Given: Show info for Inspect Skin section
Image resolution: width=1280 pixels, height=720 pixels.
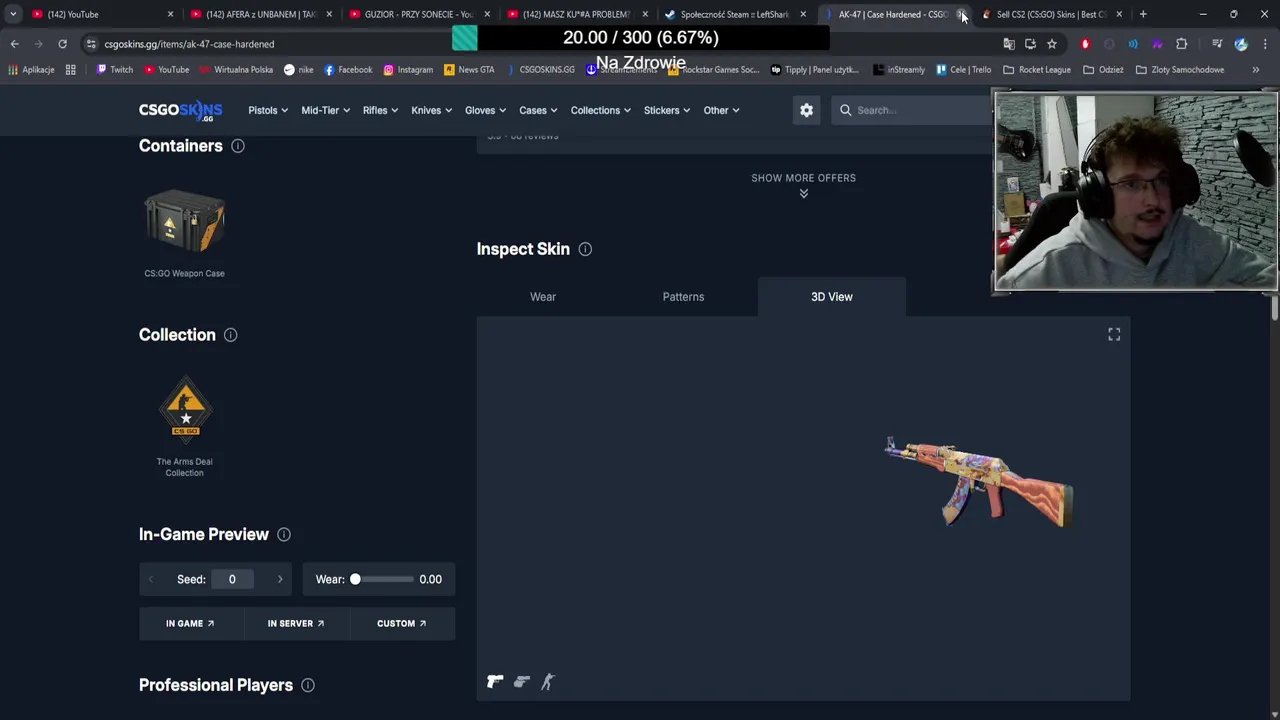Looking at the screenshot, I should click(x=585, y=249).
